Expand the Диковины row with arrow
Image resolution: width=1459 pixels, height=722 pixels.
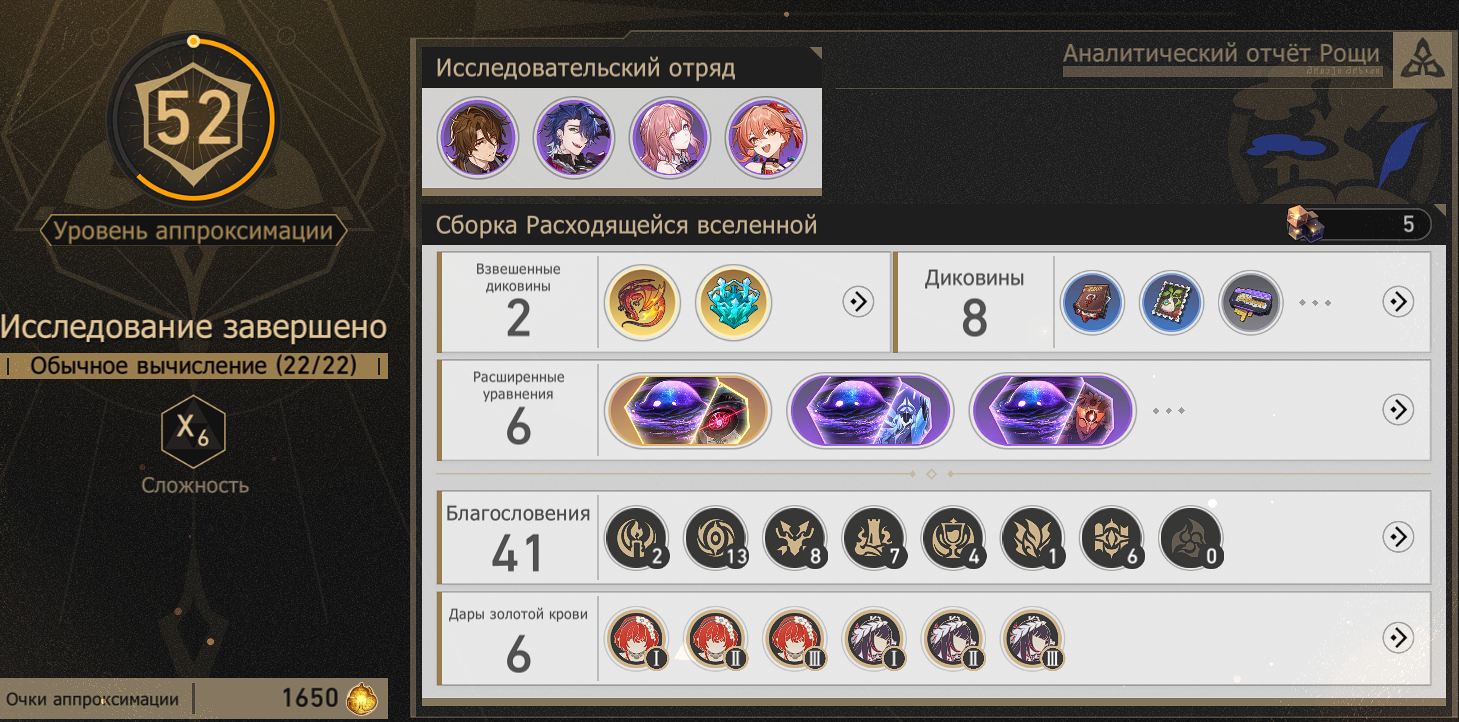point(1397,301)
